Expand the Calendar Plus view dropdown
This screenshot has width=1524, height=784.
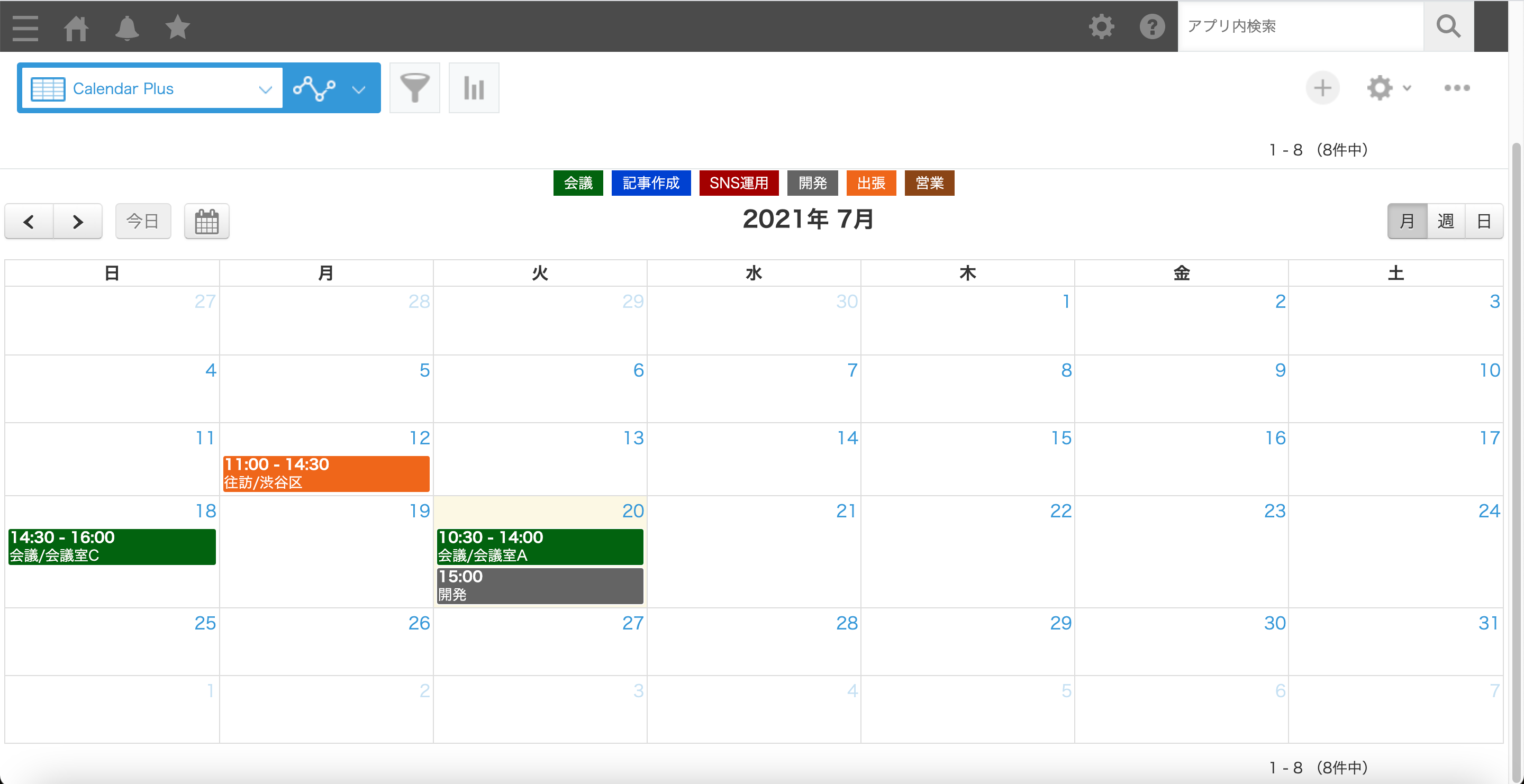[266, 89]
